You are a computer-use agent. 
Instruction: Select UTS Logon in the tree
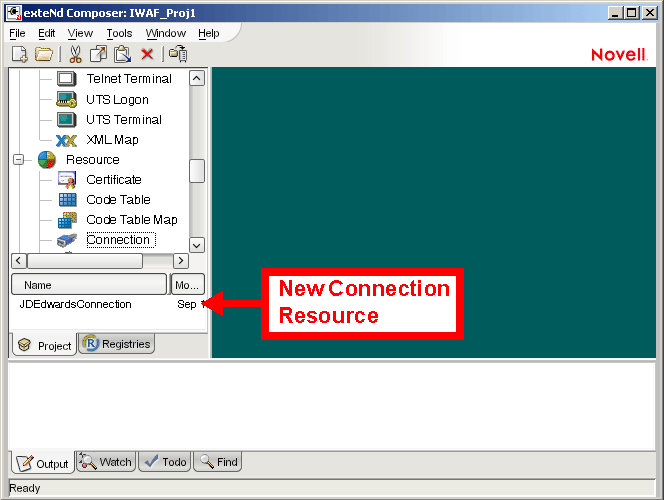(117, 99)
